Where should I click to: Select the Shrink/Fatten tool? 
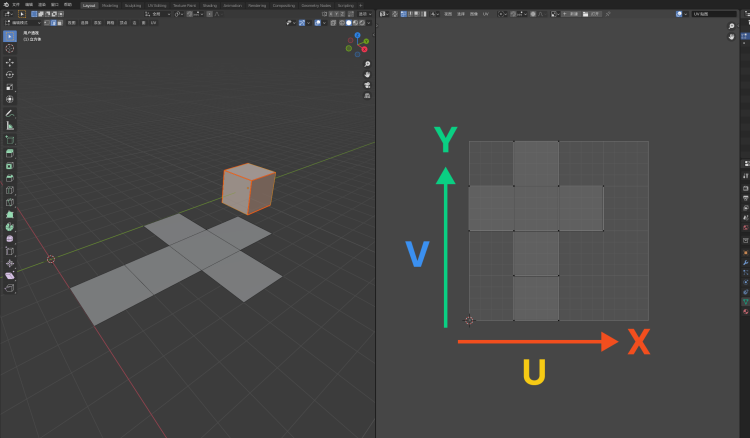[10, 263]
